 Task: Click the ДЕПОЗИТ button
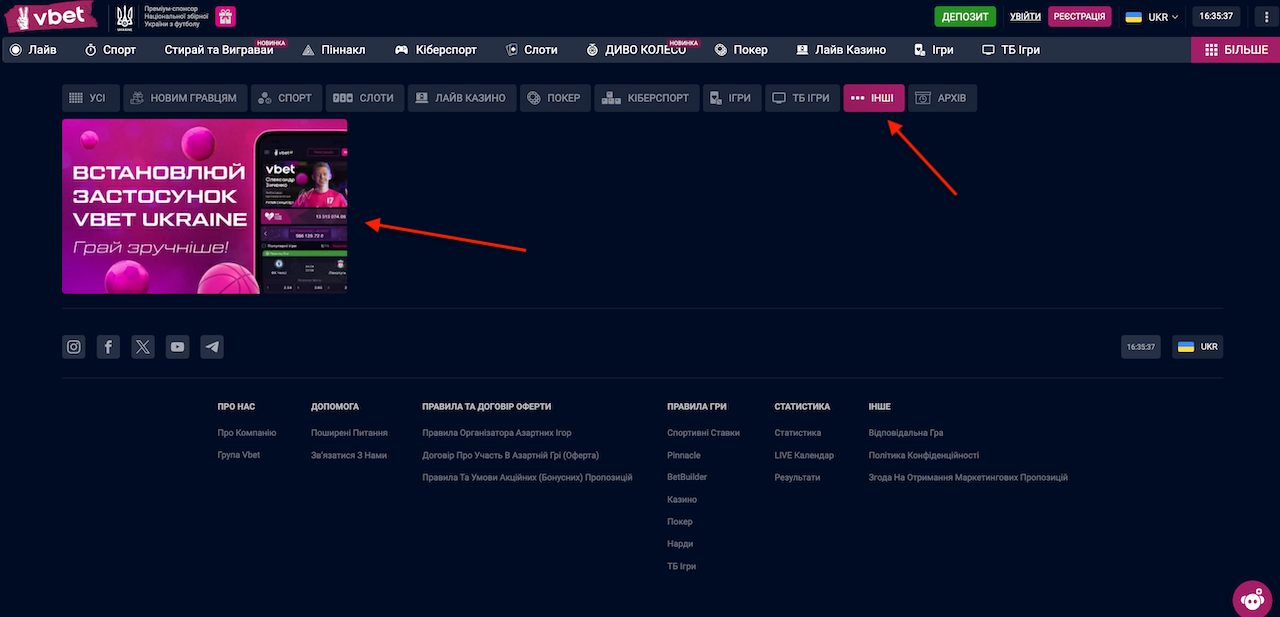966,17
